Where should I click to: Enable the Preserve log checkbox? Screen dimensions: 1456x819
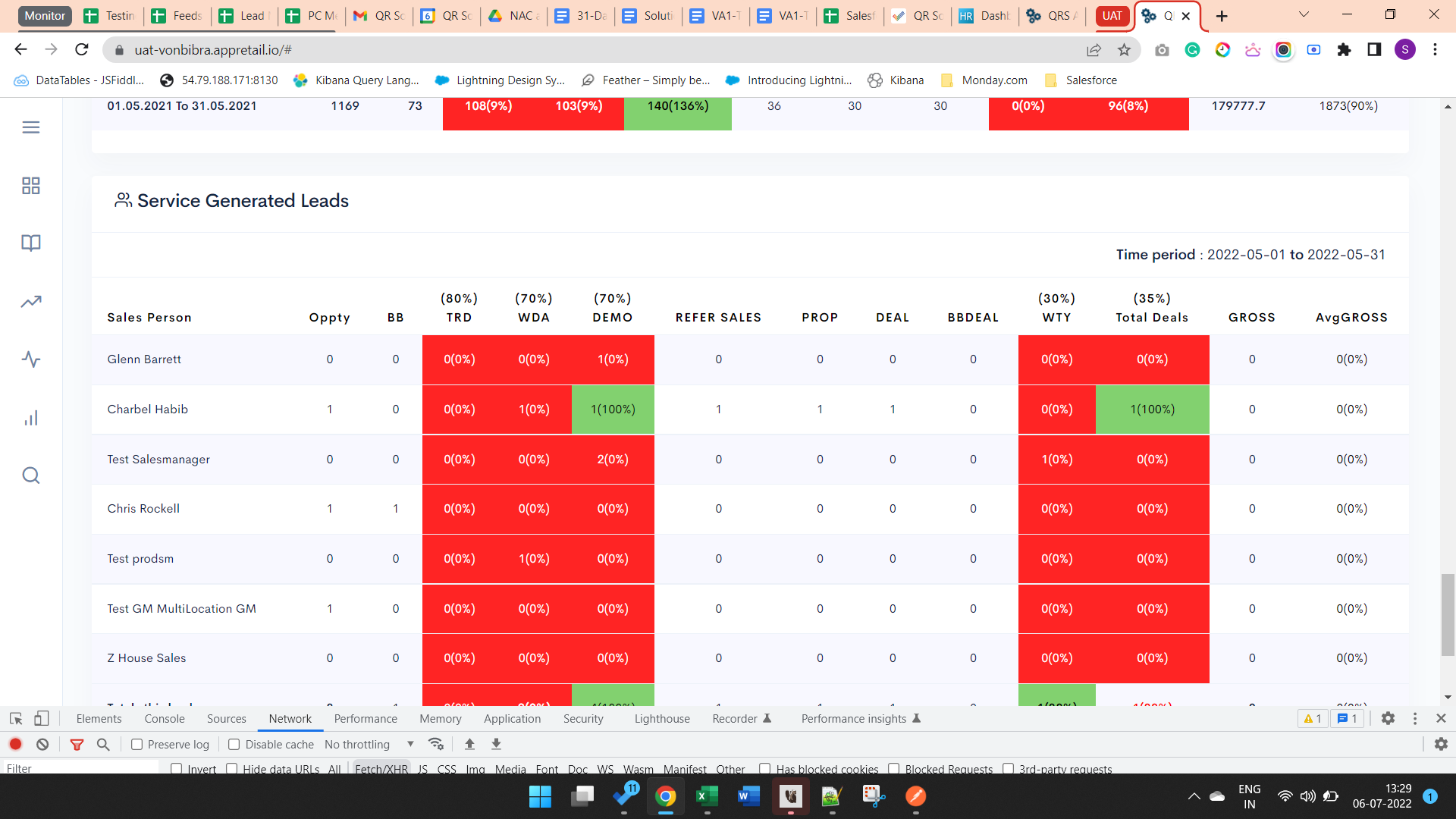tap(137, 745)
